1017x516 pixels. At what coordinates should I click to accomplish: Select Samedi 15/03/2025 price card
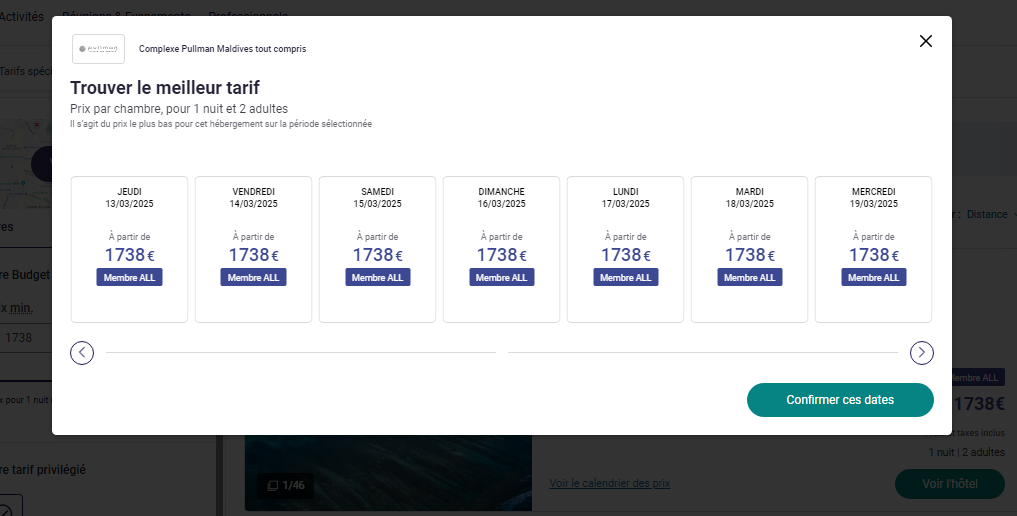coord(377,250)
